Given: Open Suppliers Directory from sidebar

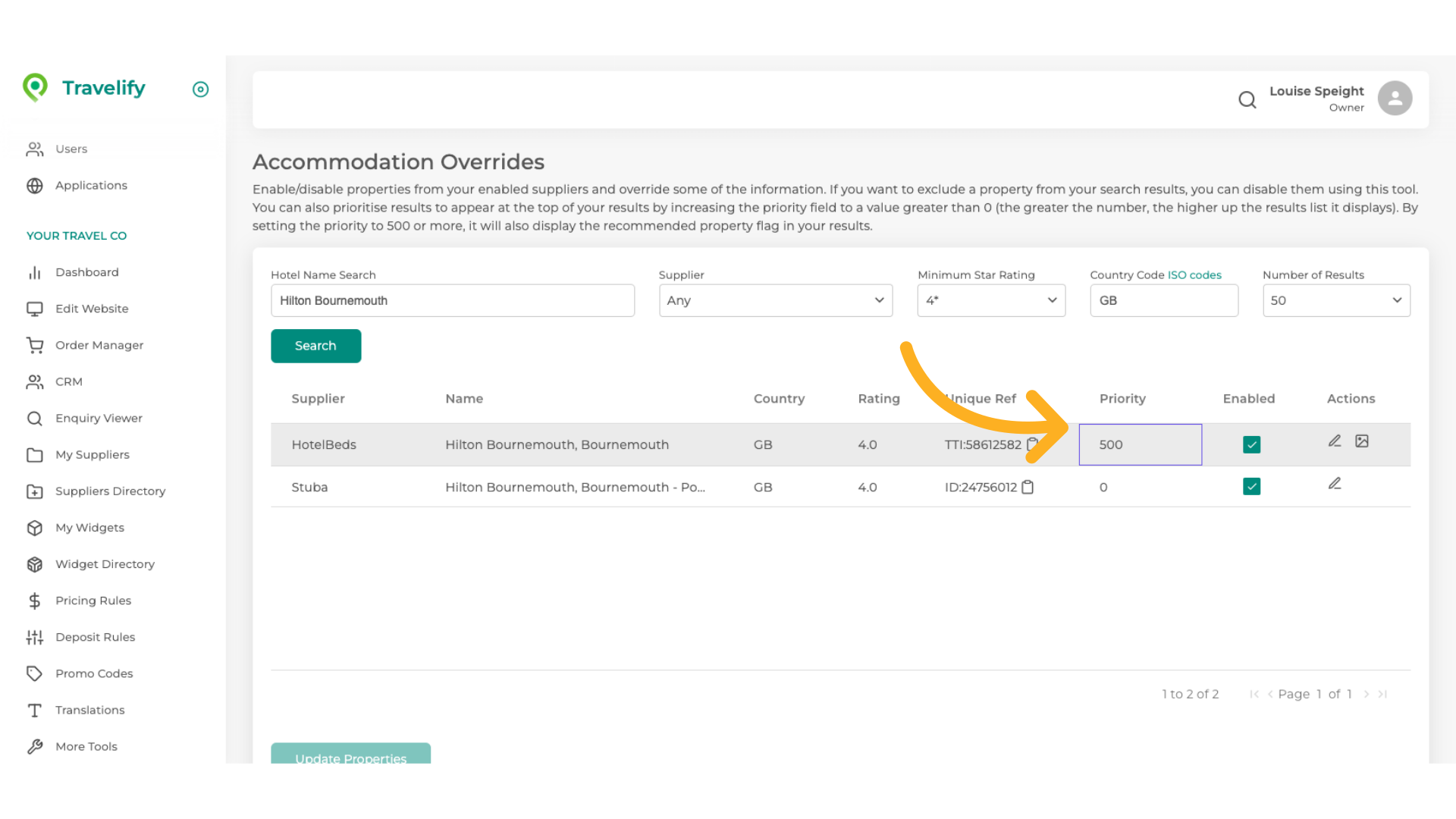Looking at the screenshot, I should click(110, 491).
